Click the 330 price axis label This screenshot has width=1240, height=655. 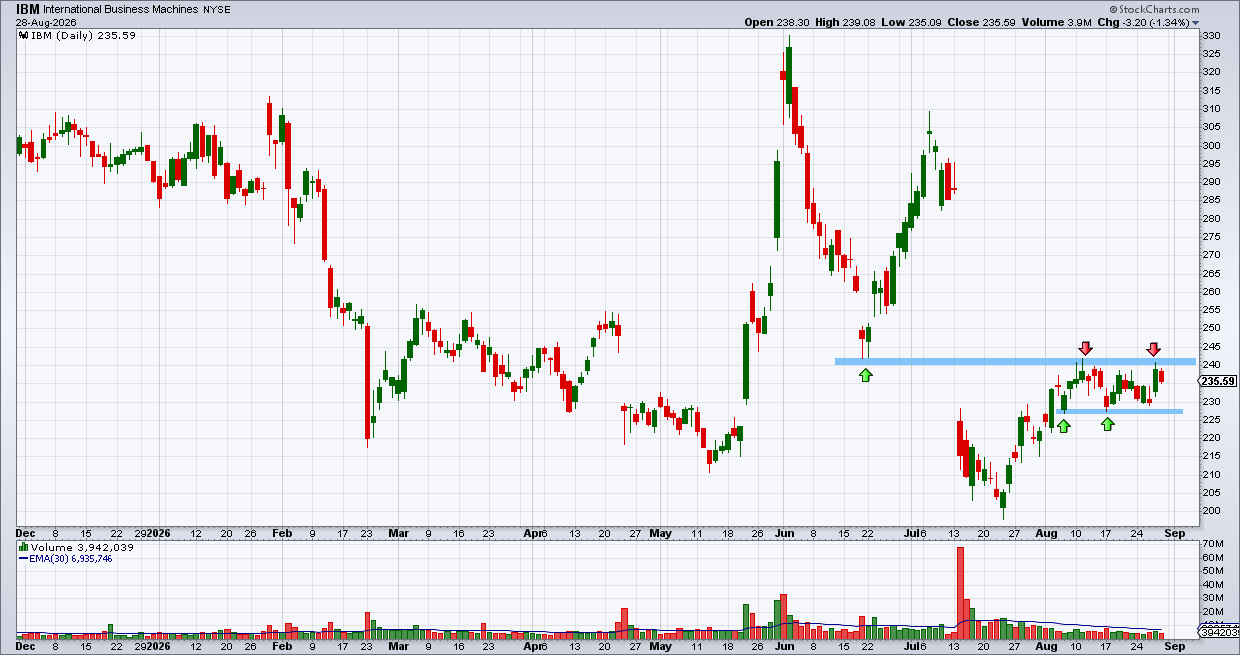tap(1211, 35)
